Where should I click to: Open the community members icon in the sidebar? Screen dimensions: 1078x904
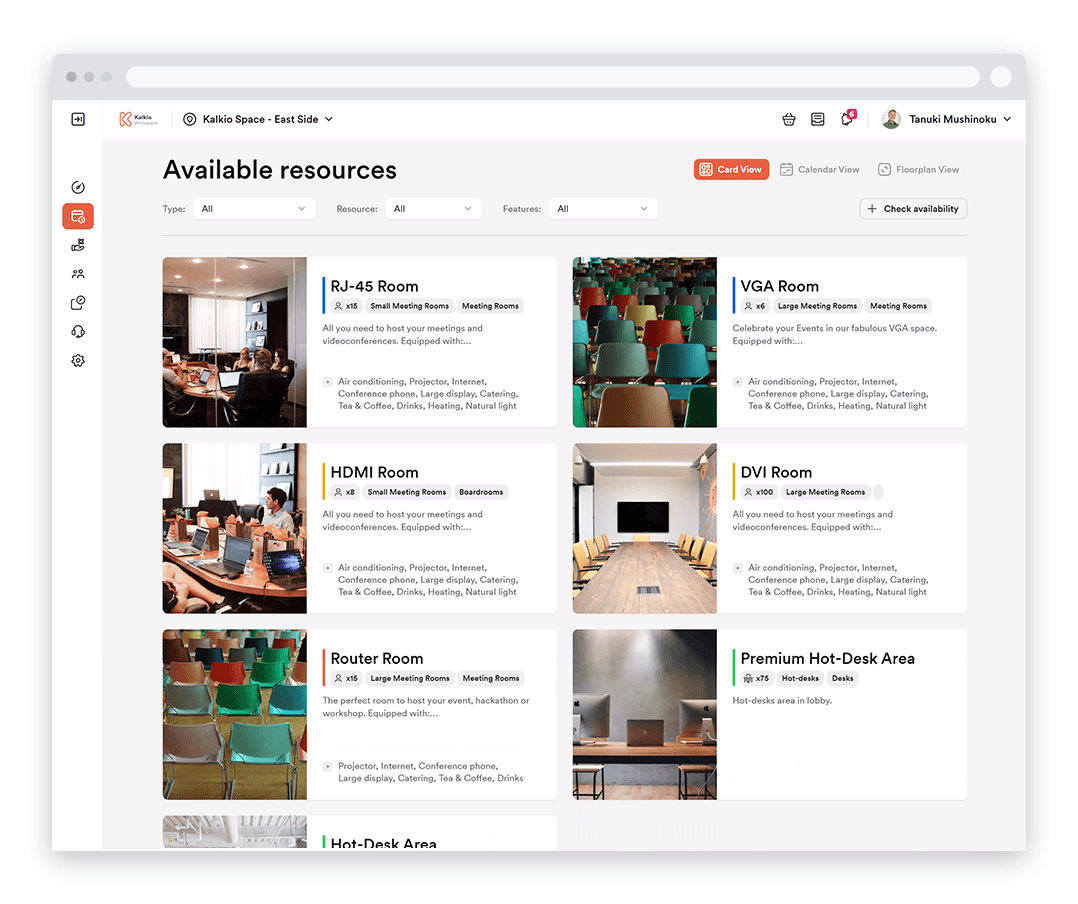coord(78,274)
